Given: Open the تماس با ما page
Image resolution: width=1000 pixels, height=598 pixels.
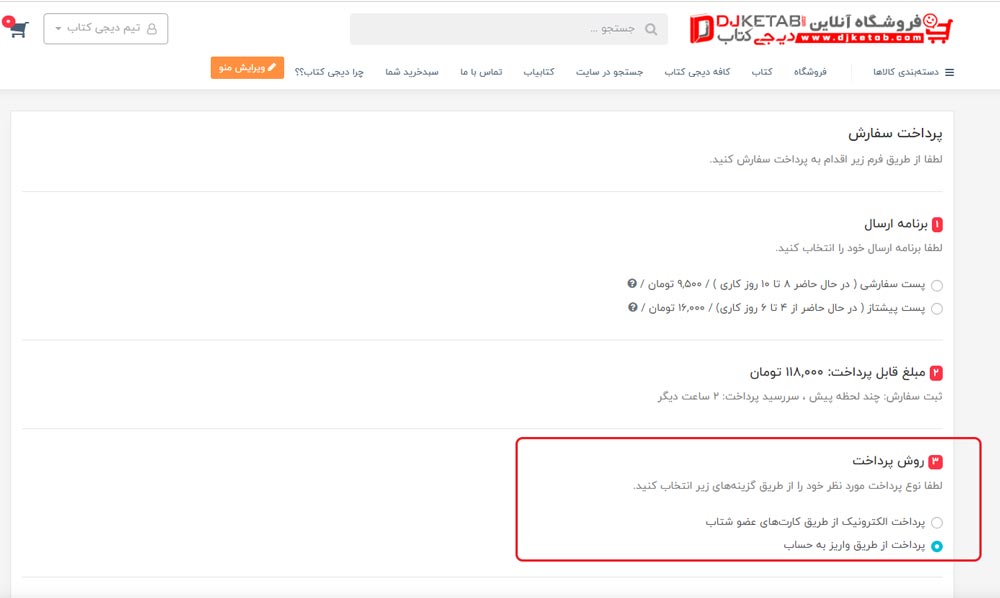Looking at the screenshot, I should tap(481, 72).
